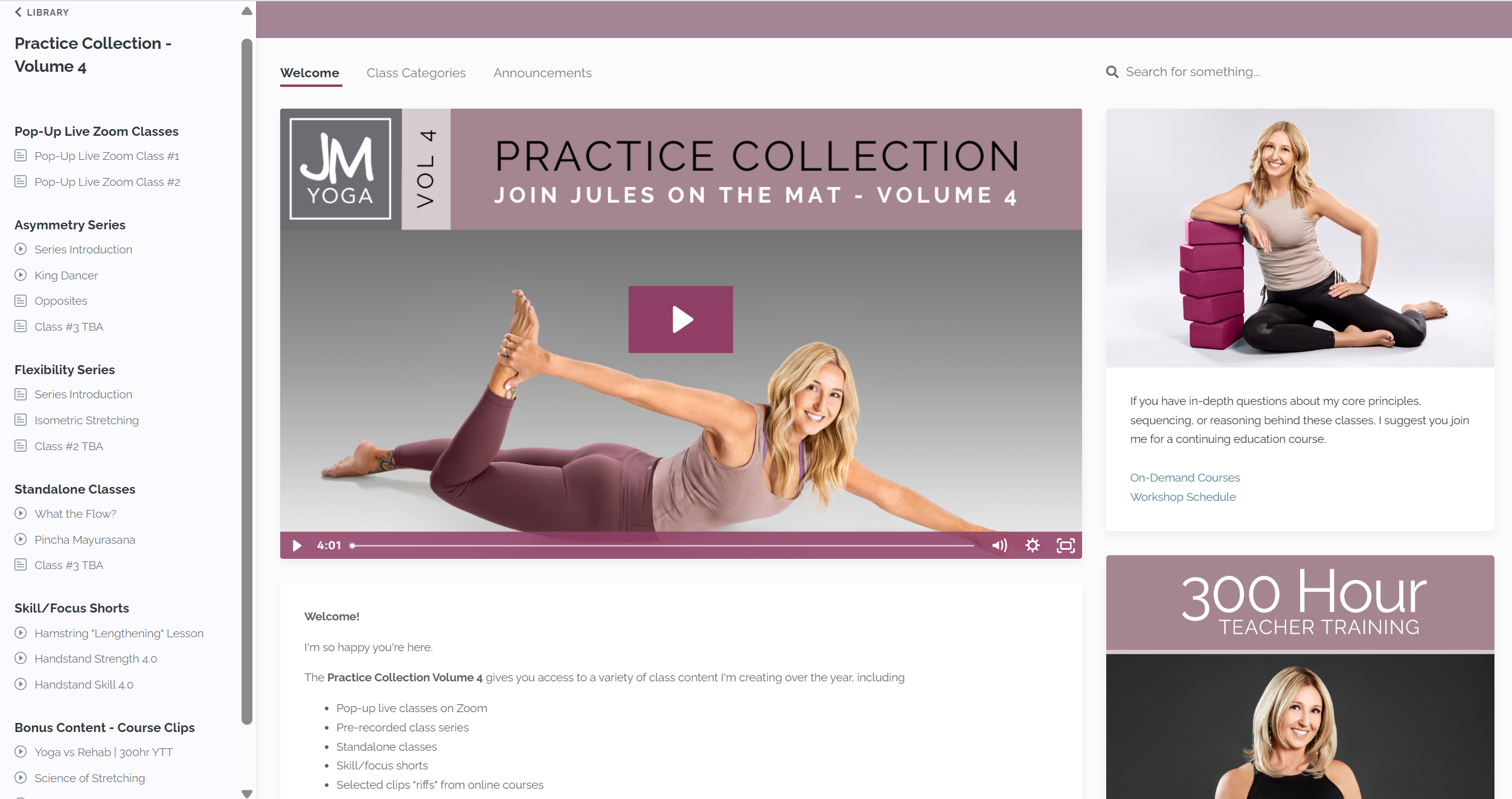
Task: Click play icon beside Yoga vs Rehab
Action: coord(21,751)
